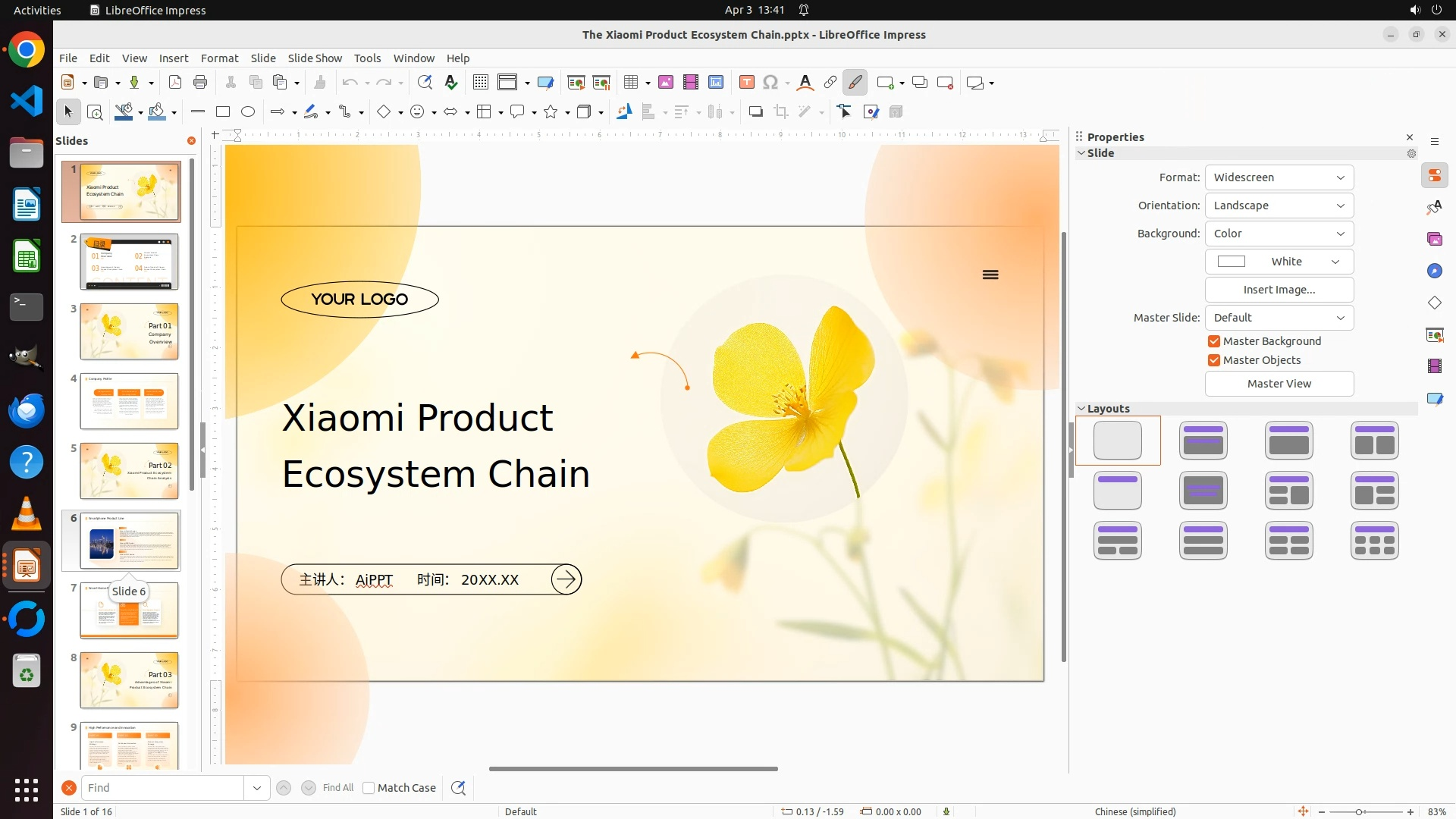Select the Rectangle drawing tool

(x=223, y=112)
